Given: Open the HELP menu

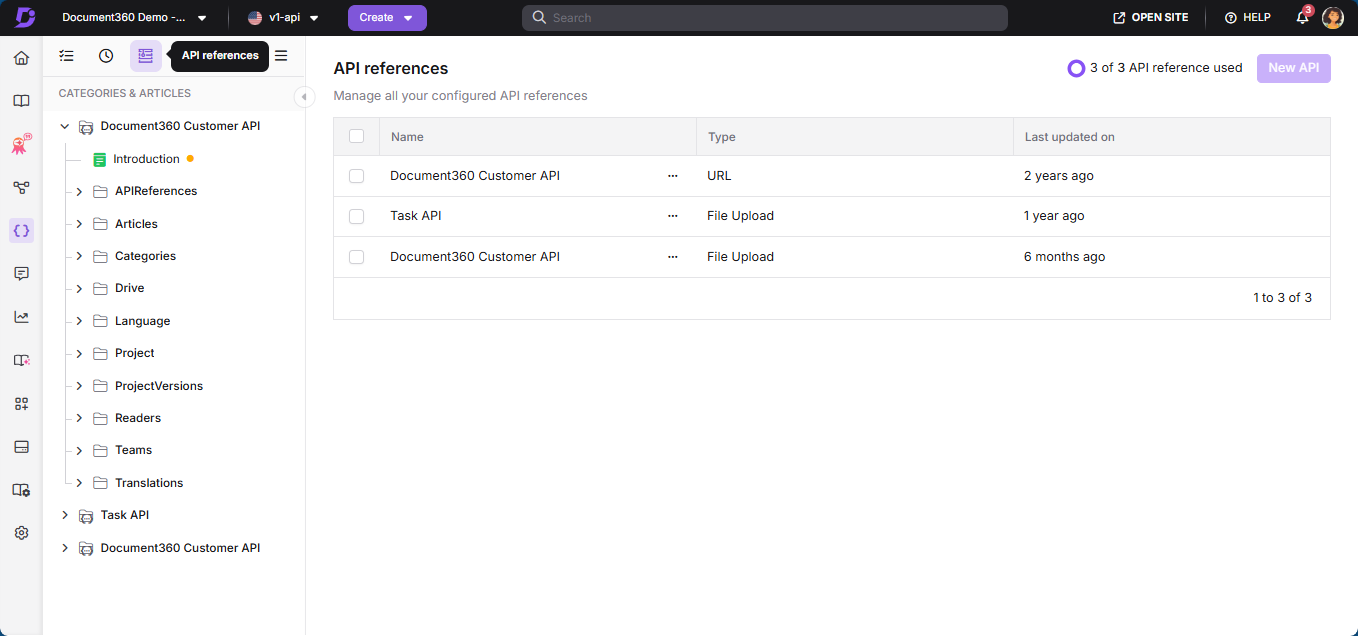Looking at the screenshot, I should click(1247, 18).
